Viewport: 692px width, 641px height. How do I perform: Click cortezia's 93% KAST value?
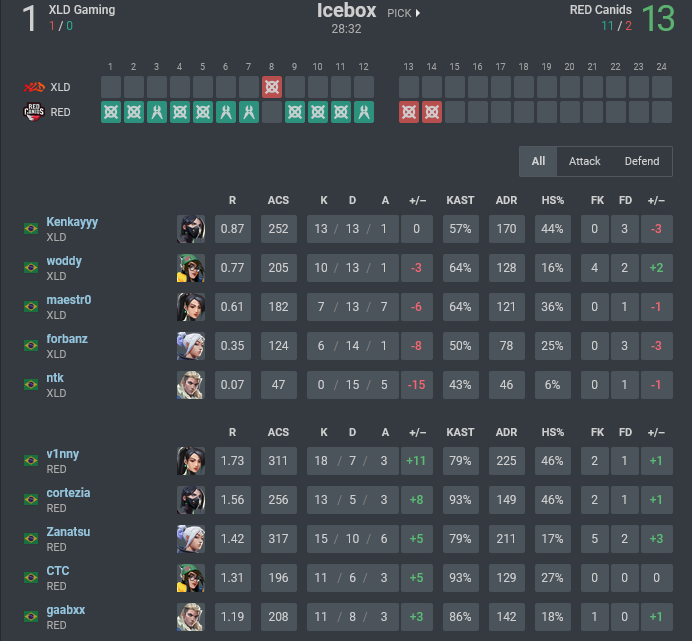[x=460, y=500]
